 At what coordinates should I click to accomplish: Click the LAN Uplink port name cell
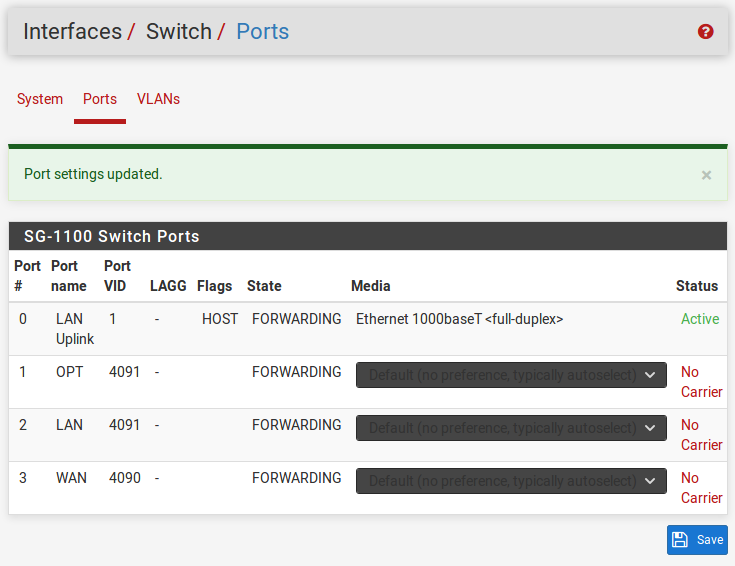[74, 329]
